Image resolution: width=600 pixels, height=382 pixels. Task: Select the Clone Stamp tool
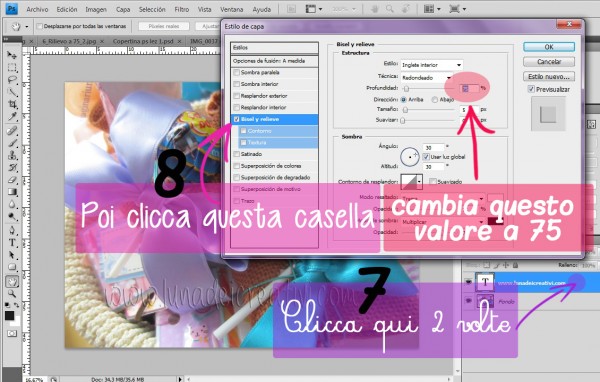click(x=12, y=155)
